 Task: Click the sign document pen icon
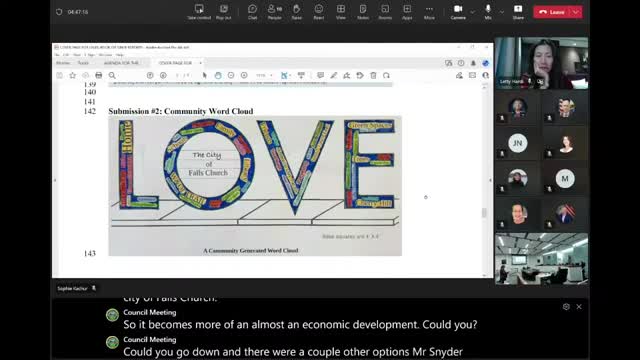click(347, 76)
